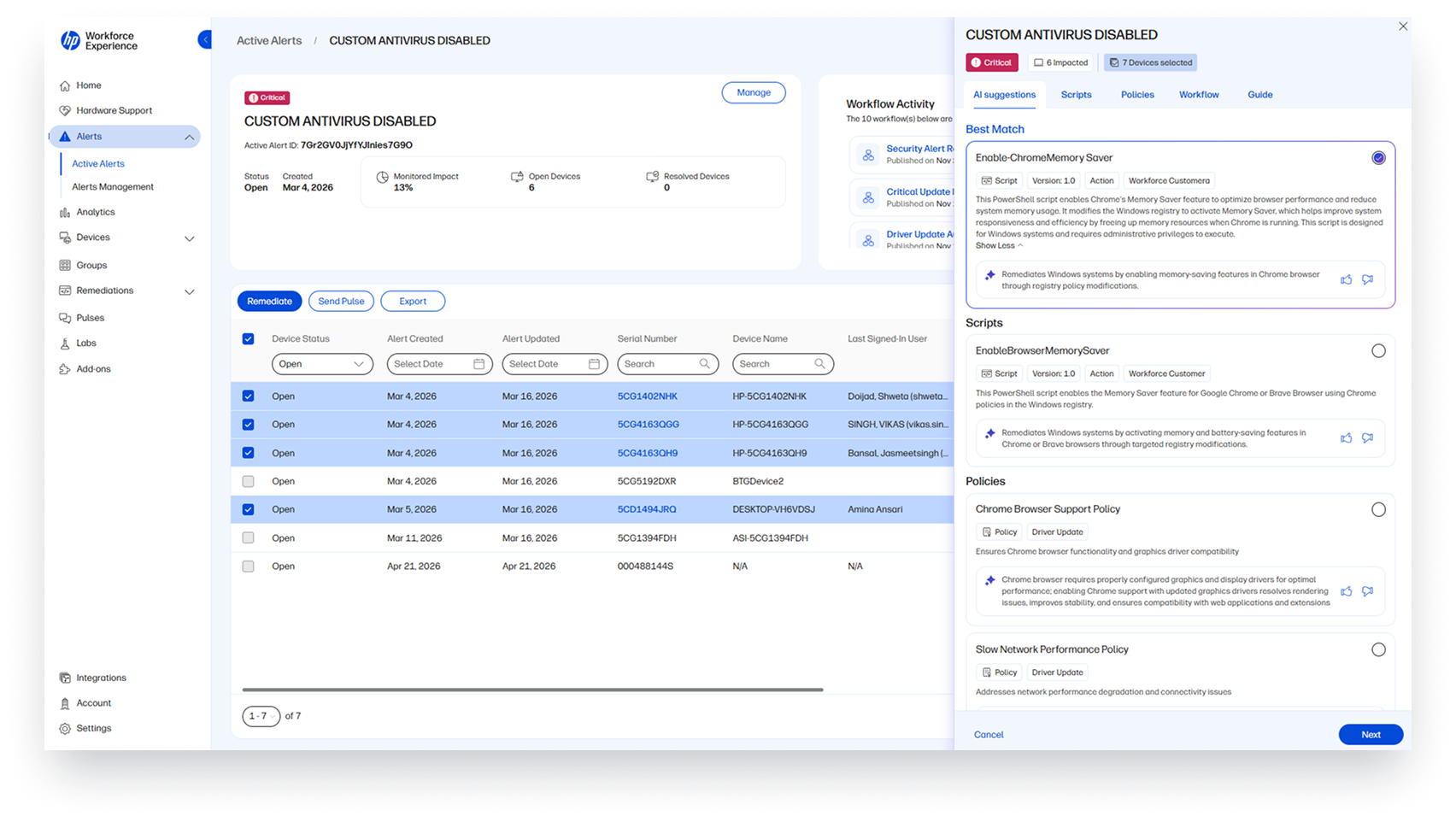Switch to the Scripts tab
Image resolution: width=1456 pixels, height=822 pixels.
point(1076,95)
